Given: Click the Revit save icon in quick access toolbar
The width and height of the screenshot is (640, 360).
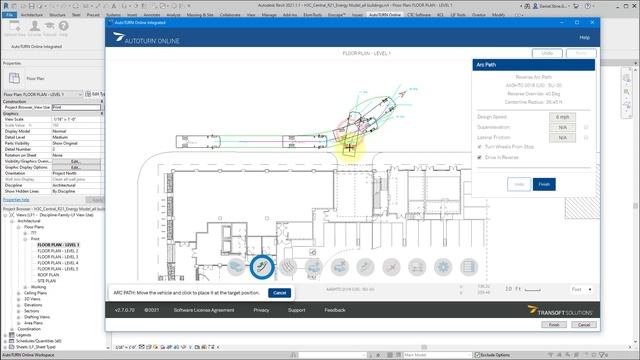Looking at the screenshot, I should pos(31,6).
